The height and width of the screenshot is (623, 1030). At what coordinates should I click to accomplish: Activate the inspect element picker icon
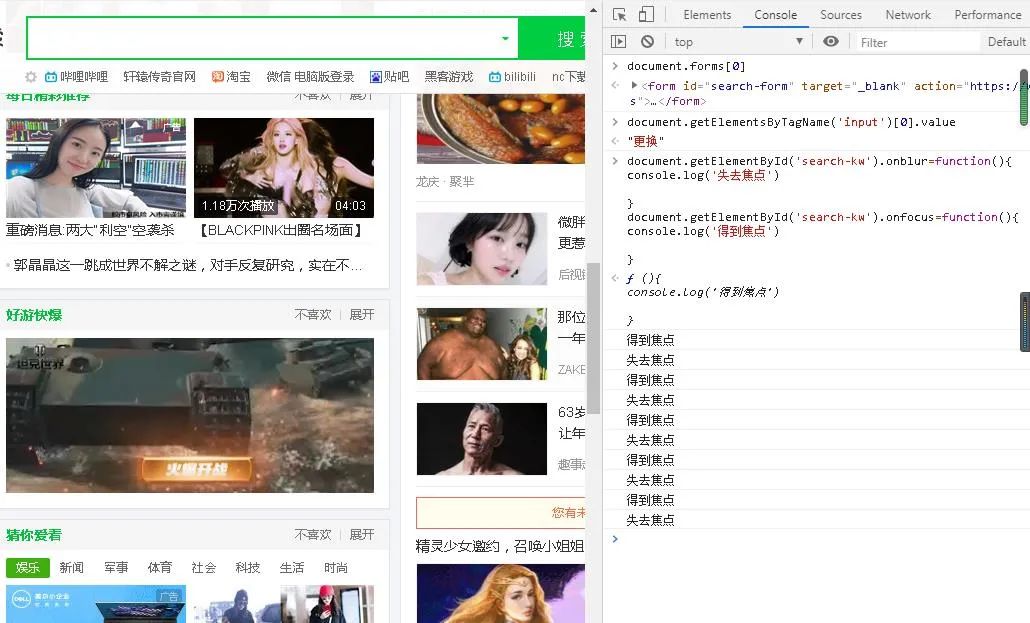pos(619,14)
